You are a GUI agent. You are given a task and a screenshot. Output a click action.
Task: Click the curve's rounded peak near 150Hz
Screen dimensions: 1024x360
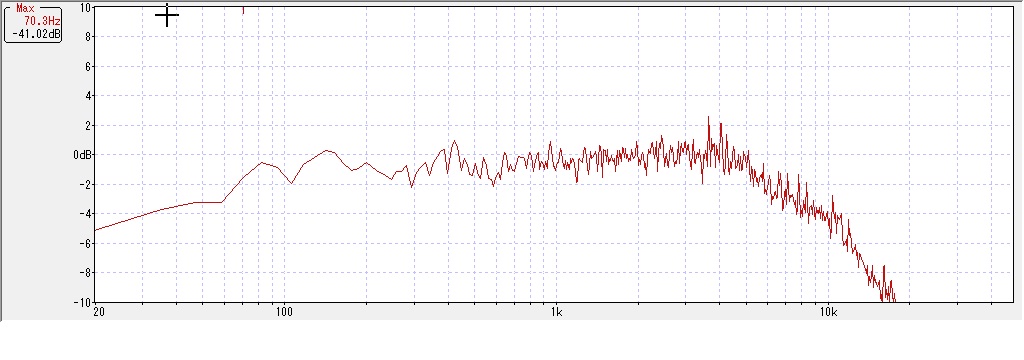(328, 151)
